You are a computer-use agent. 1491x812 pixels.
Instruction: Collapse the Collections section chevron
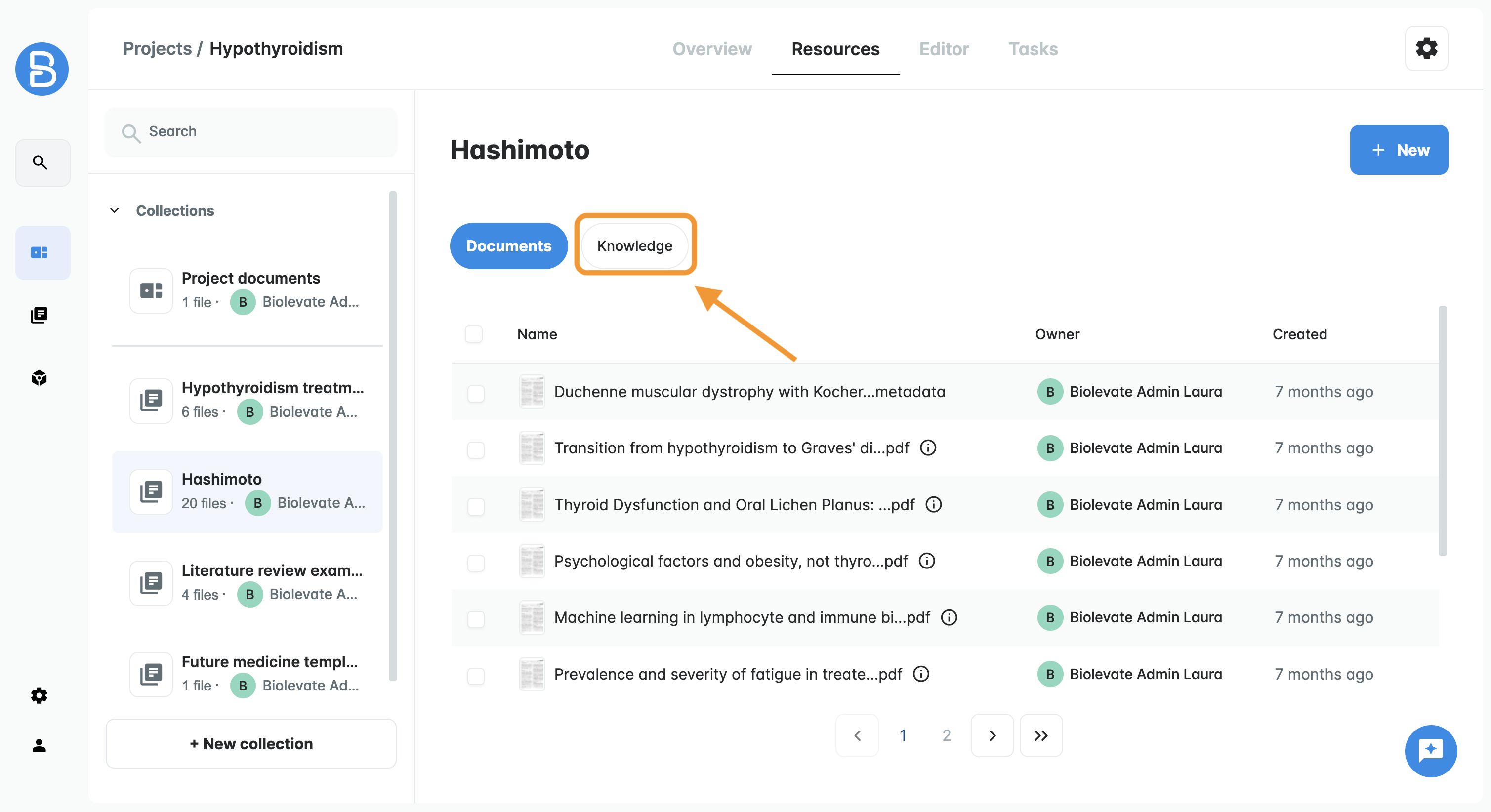115,211
